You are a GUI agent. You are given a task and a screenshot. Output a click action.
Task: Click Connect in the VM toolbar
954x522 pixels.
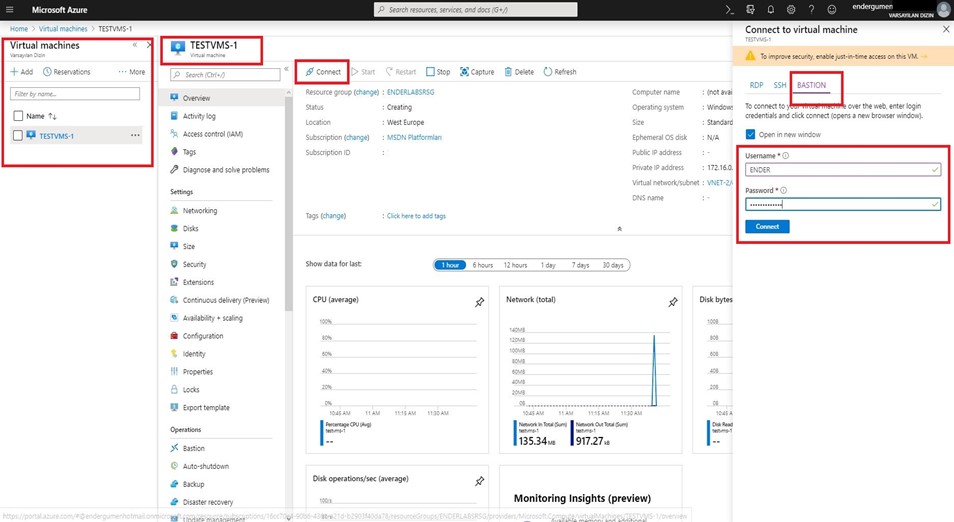point(323,72)
